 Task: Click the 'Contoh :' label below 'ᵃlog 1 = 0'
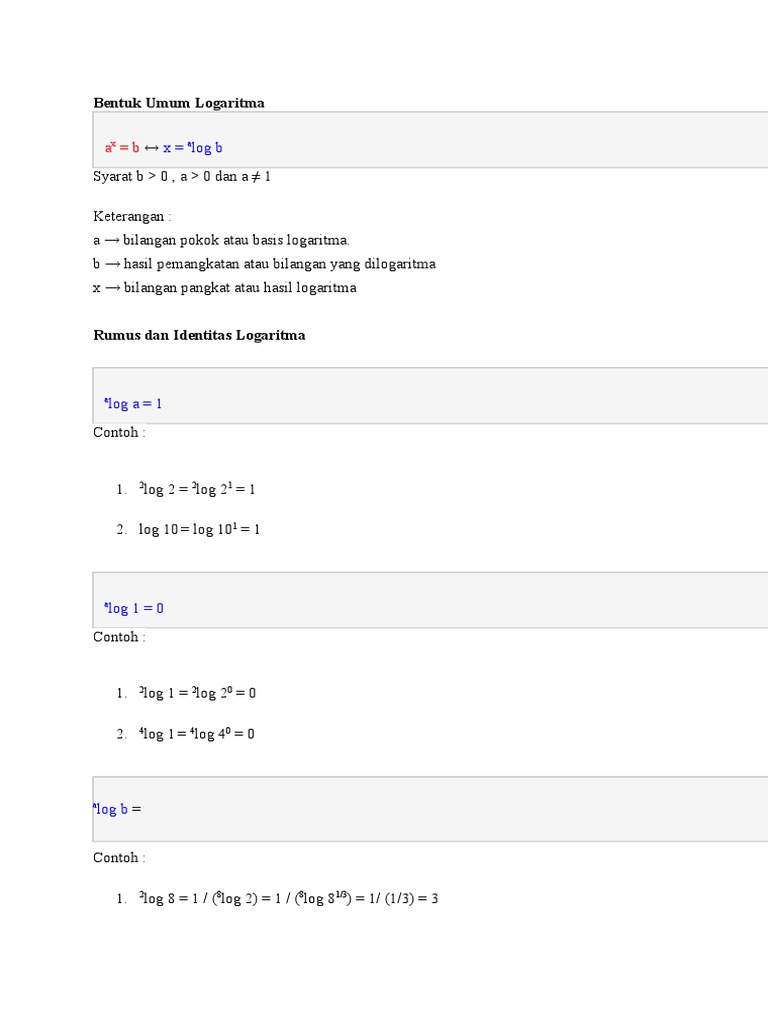click(x=119, y=637)
